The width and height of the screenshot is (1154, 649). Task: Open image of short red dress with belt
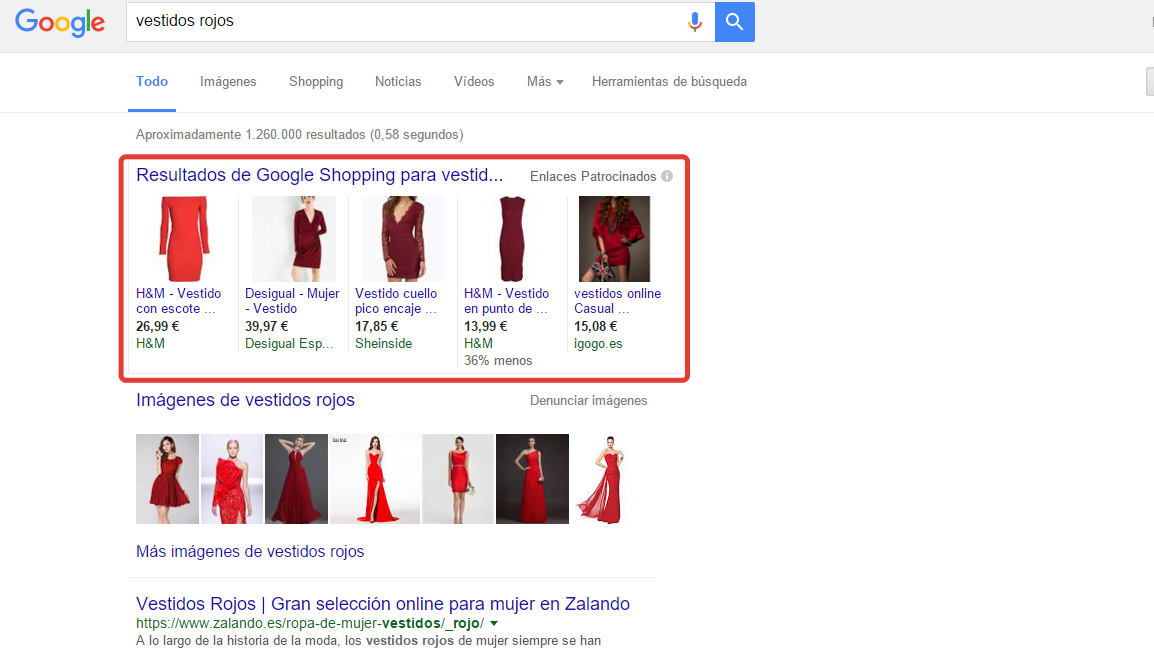pyautogui.click(x=458, y=479)
